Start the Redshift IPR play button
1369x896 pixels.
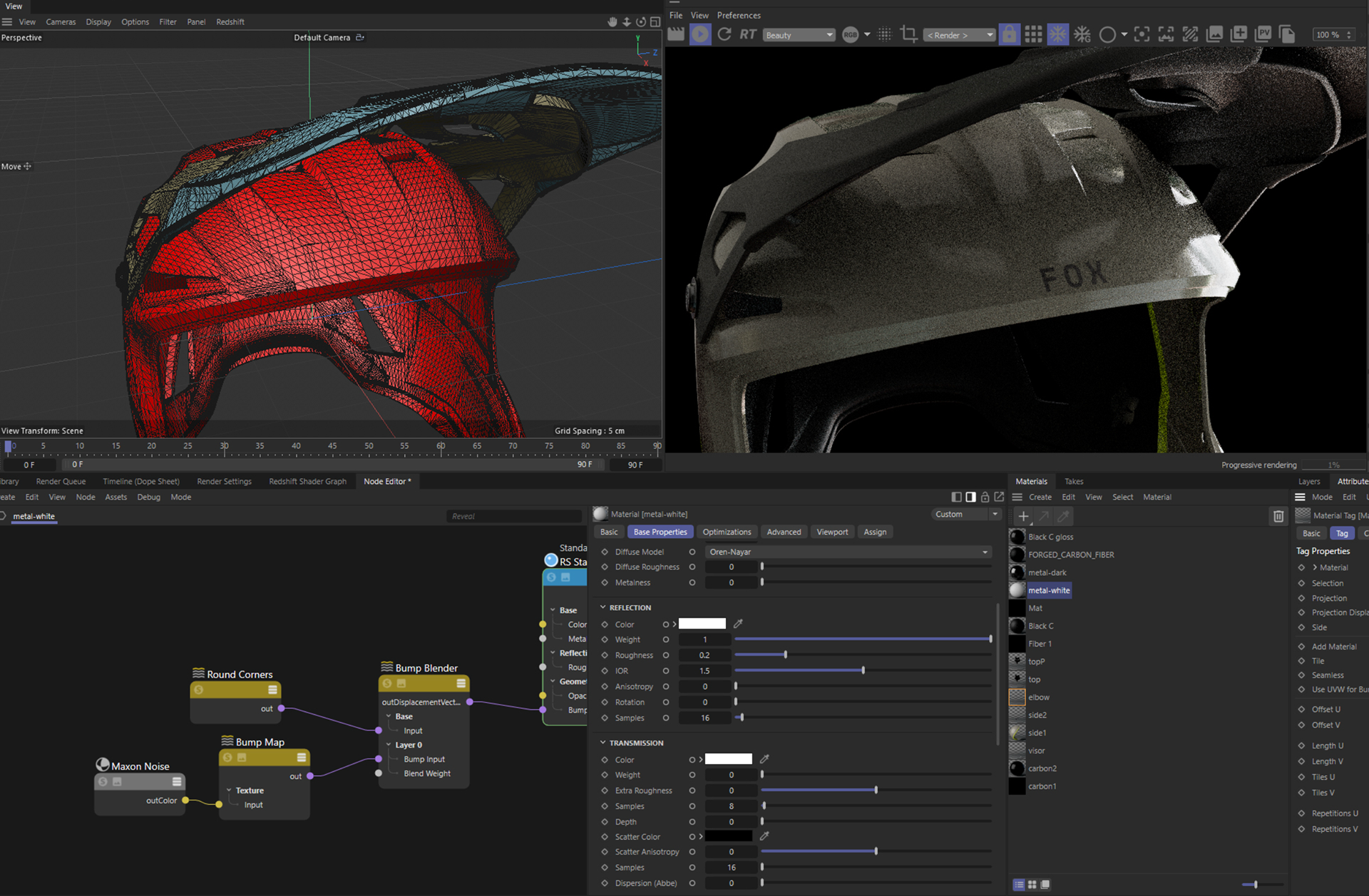pos(700,34)
